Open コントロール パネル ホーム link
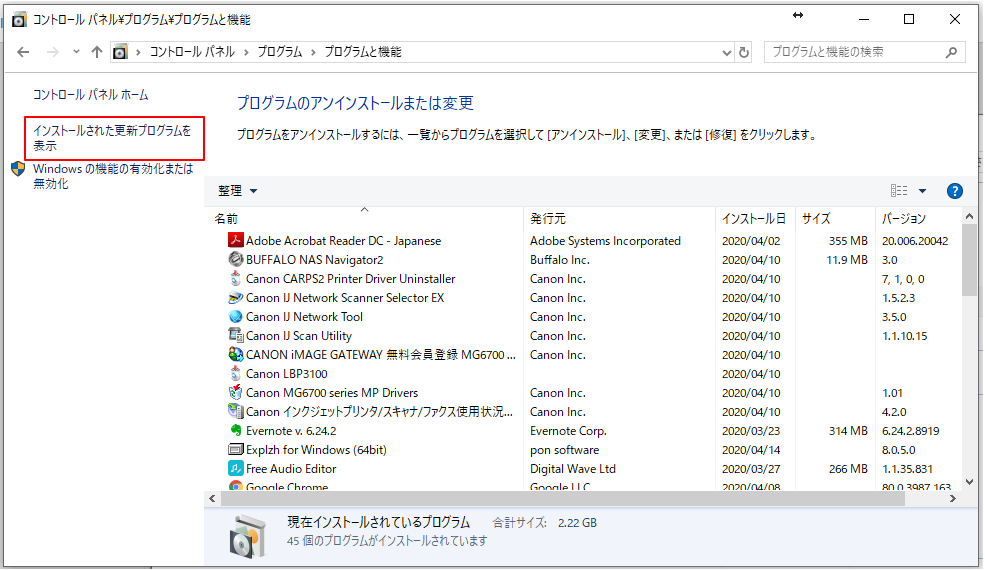This screenshot has width=985, height=570. [x=90, y=94]
